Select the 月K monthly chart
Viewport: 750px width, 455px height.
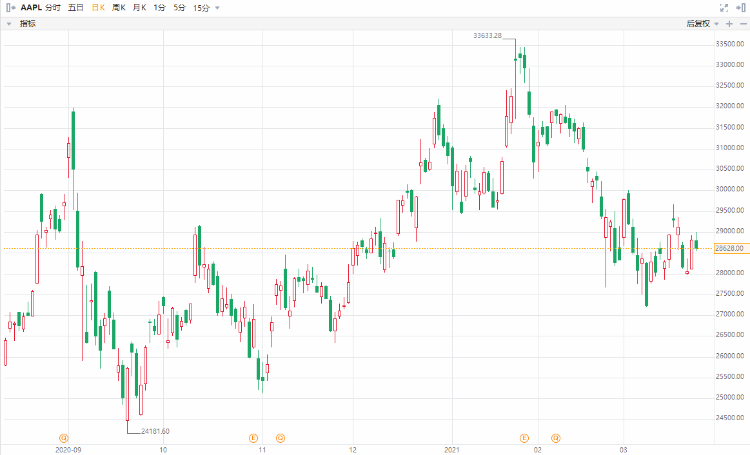pos(140,8)
